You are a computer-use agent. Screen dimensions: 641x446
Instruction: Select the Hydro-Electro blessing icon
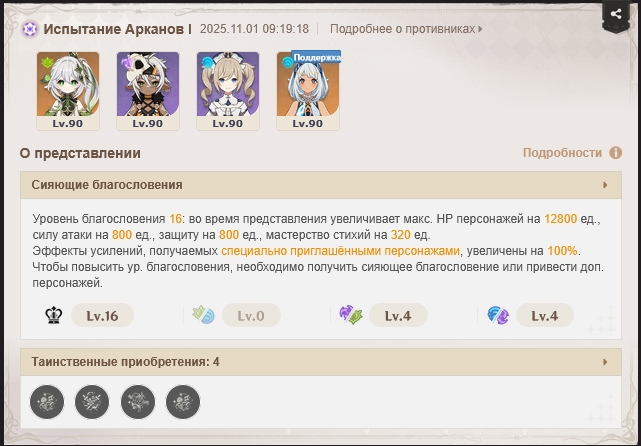coord(498,316)
